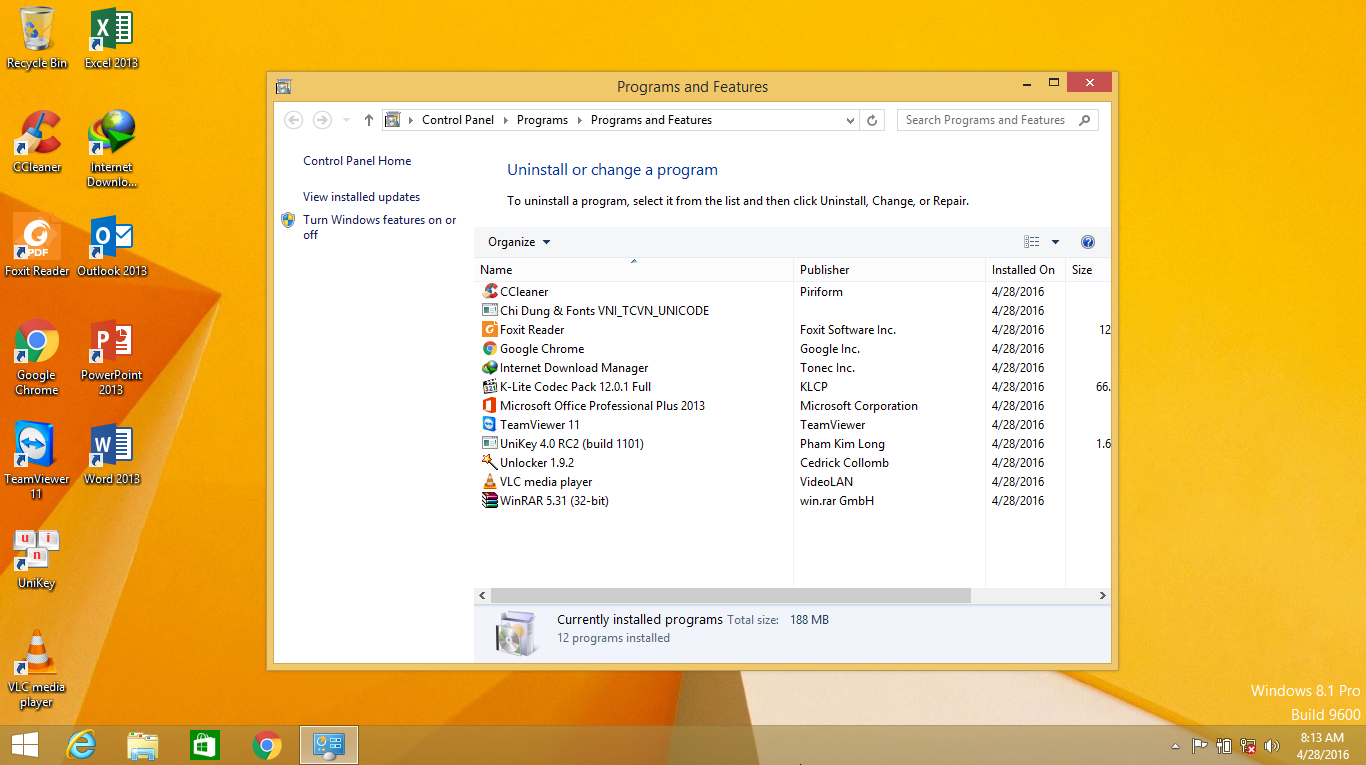1366x765 pixels.
Task: Click the Pham Kim Long publisher cell
Action: click(x=842, y=443)
